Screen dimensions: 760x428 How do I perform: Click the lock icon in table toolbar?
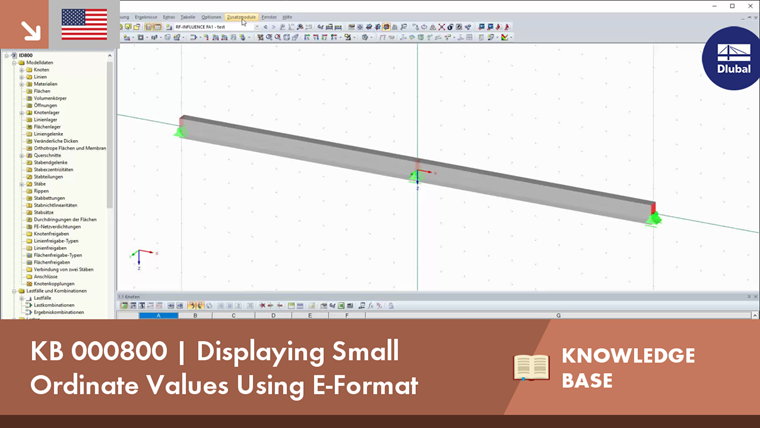(x=391, y=306)
